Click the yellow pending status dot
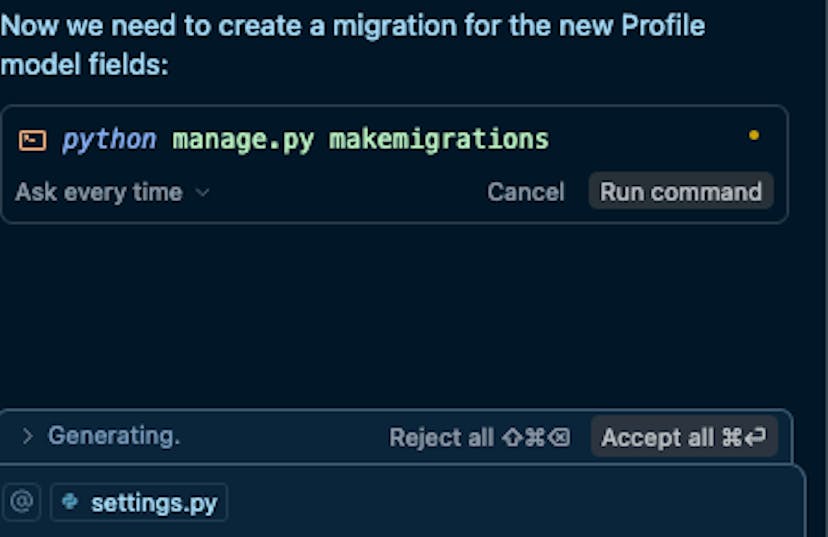Viewport: 828px width, 537px height. click(753, 135)
